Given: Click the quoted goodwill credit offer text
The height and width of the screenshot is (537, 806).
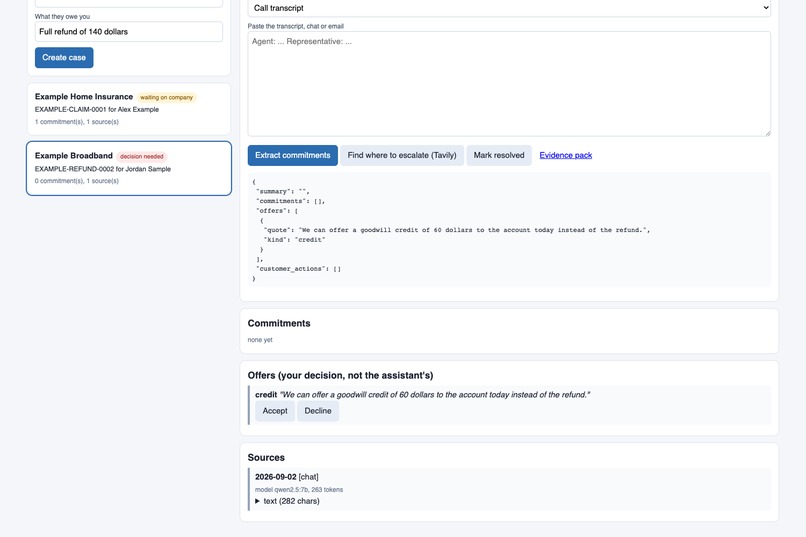Looking at the screenshot, I should [x=434, y=395].
